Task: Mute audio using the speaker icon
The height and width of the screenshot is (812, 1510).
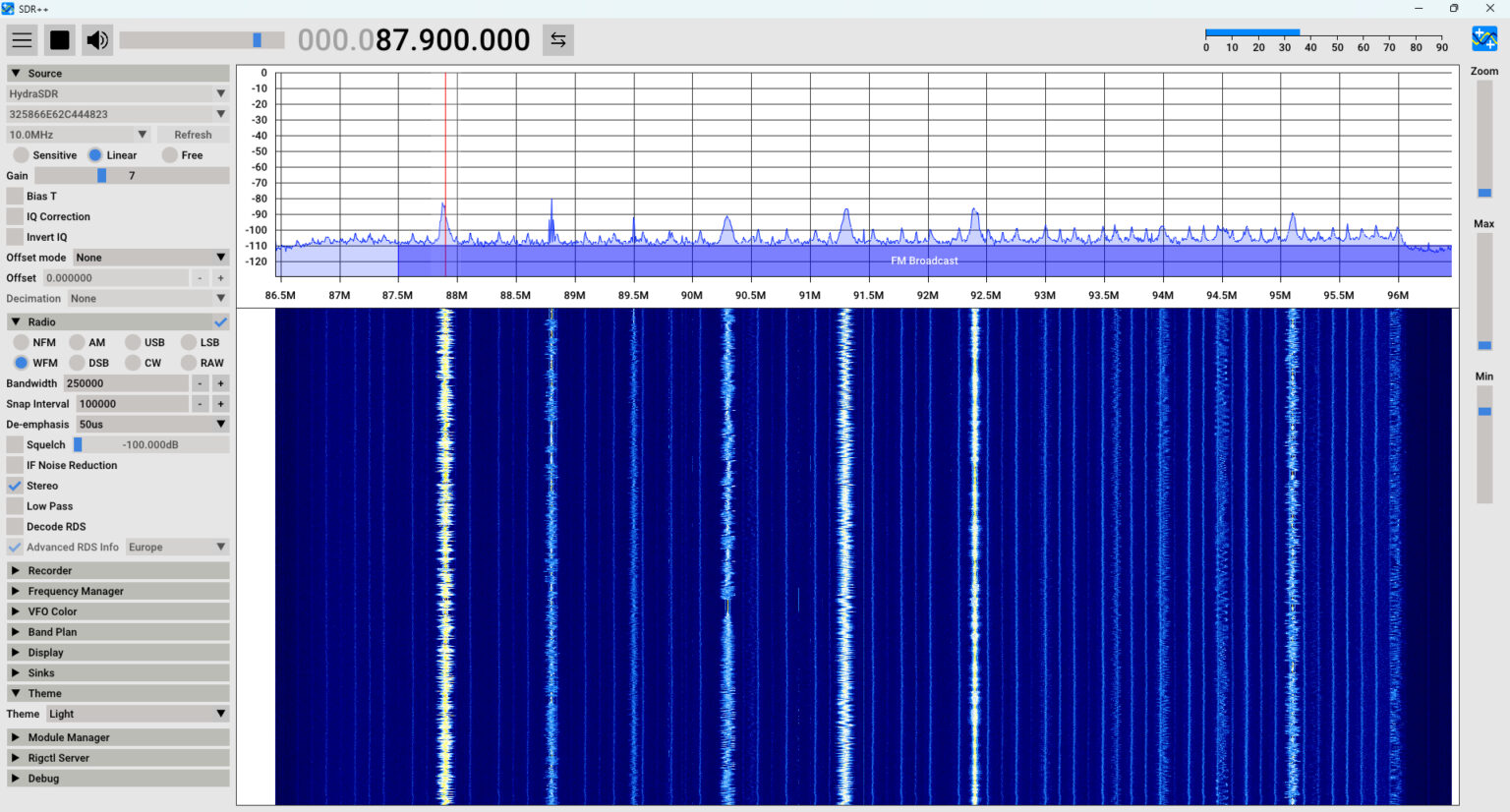Action: 99,39
